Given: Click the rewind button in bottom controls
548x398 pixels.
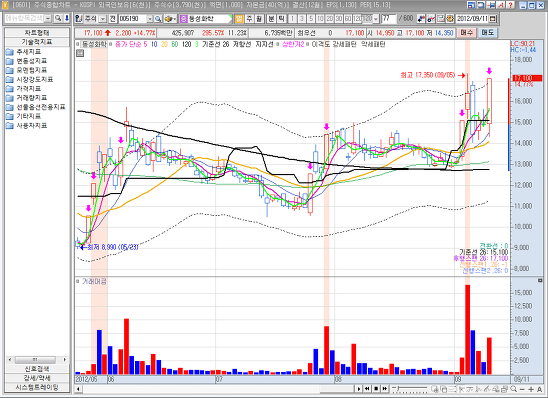Looking at the screenshot, I should click(367, 389).
